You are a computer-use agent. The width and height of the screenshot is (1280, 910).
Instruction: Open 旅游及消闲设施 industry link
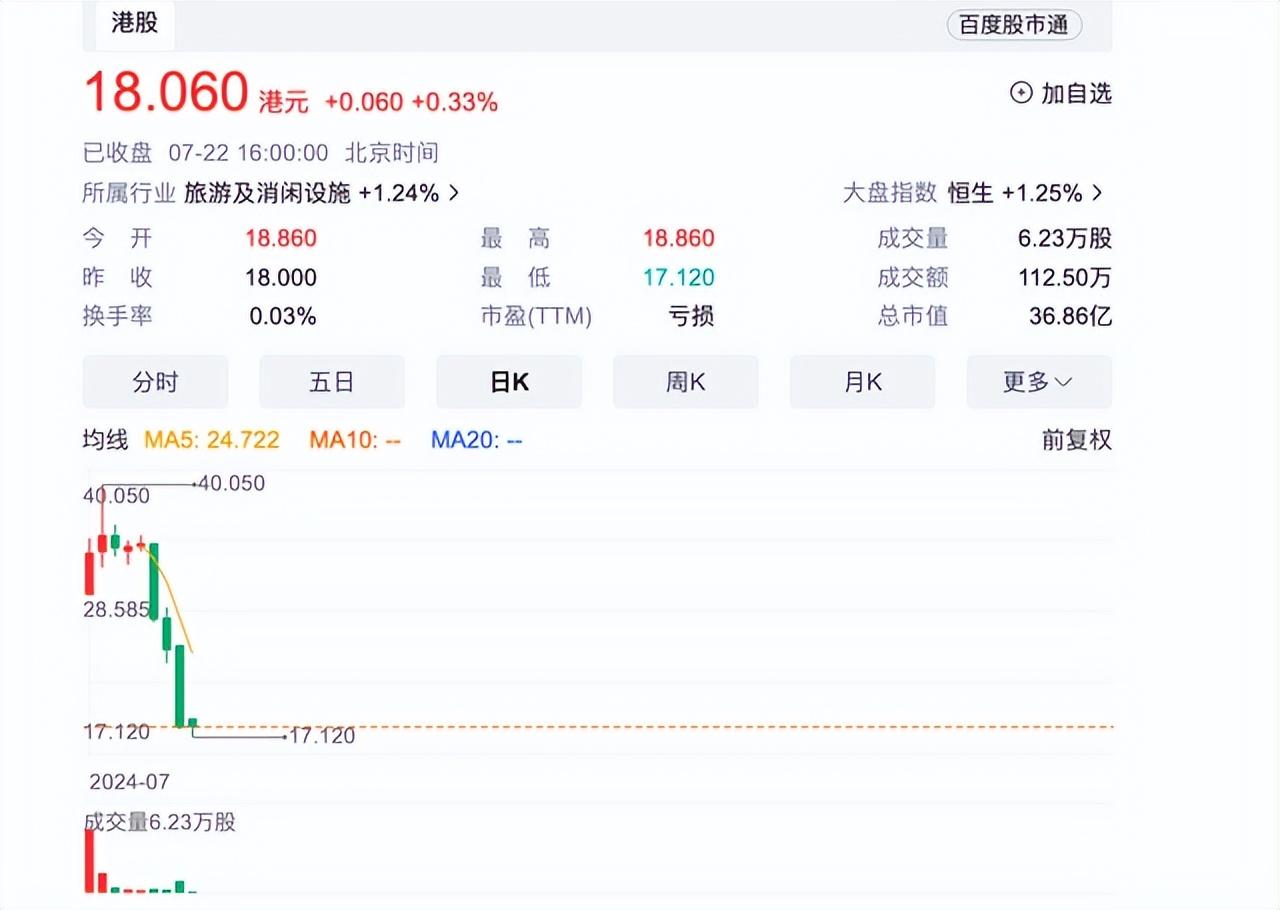tap(267, 193)
